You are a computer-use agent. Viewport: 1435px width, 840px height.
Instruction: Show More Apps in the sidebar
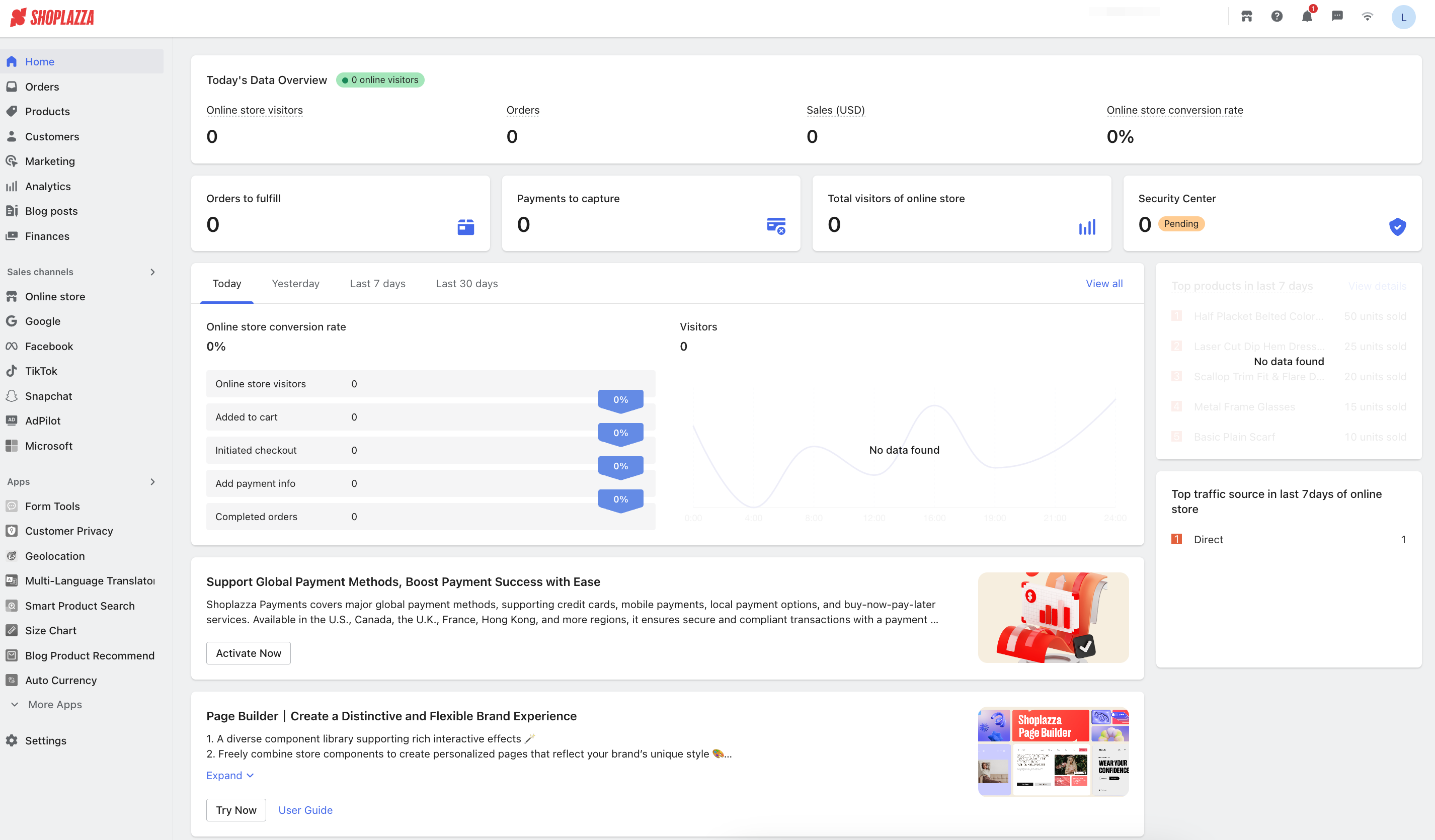pyautogui.click(x=56, y=704)
